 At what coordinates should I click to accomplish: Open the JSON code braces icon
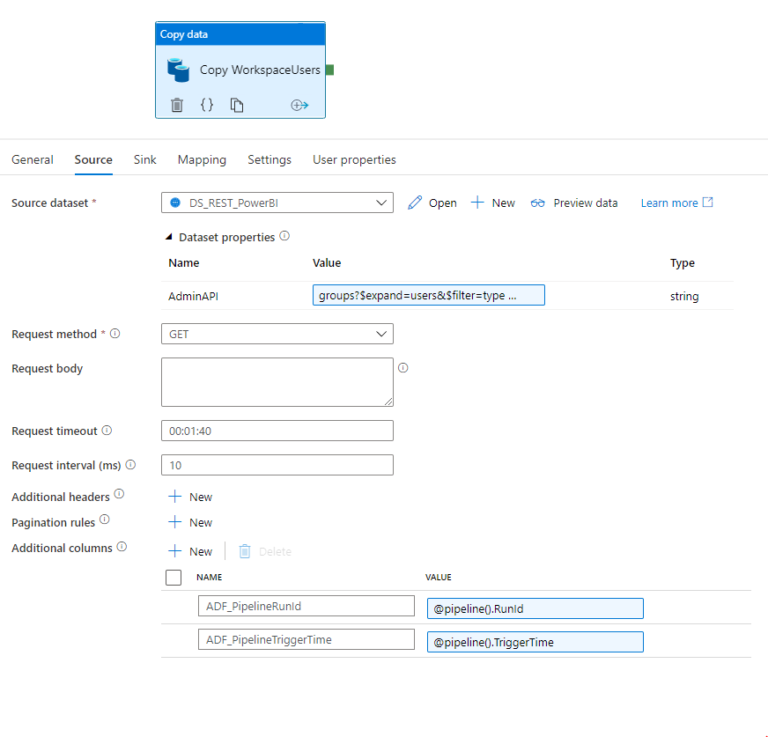coord(207,105)
